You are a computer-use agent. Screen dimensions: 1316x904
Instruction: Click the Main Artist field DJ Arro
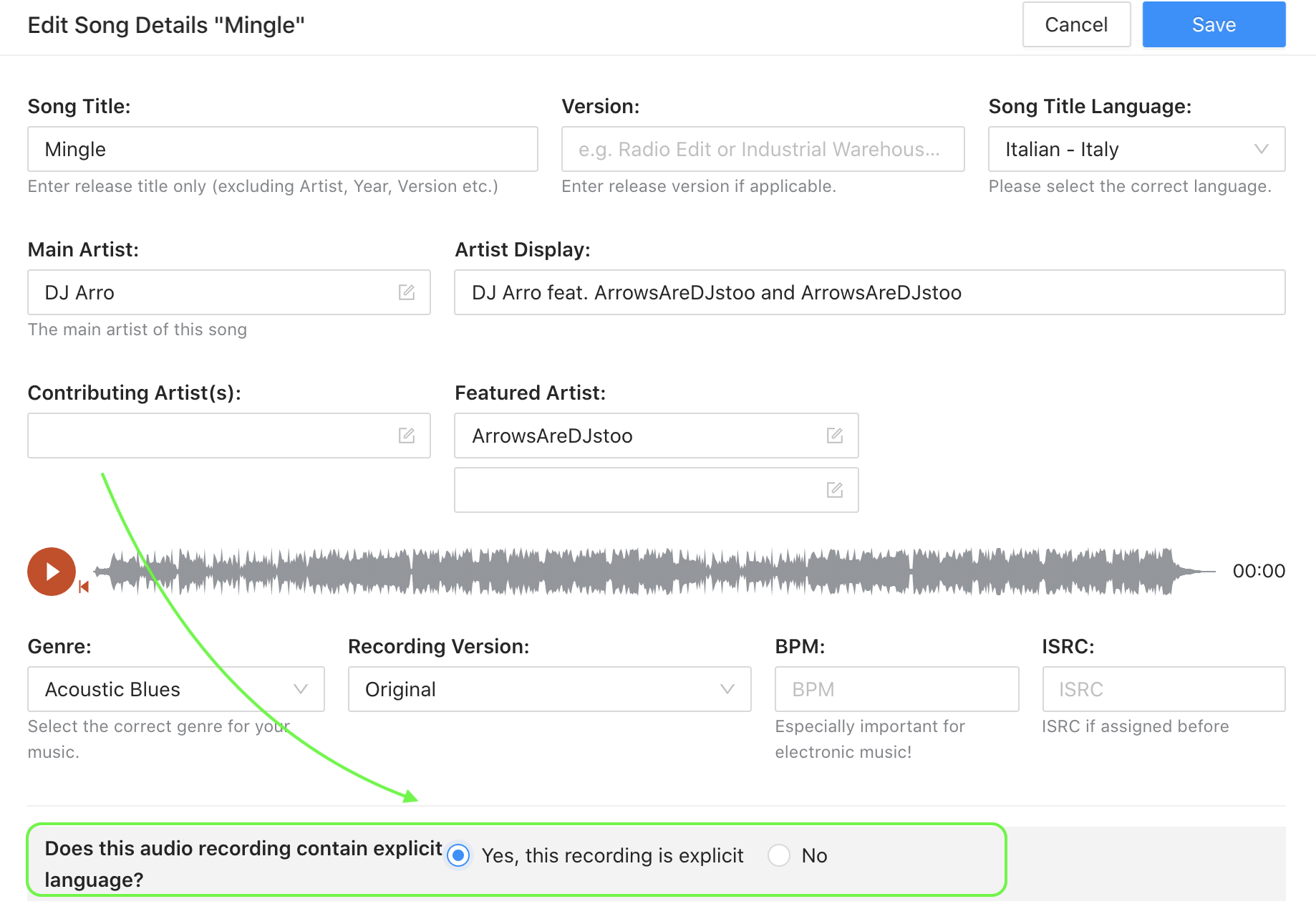point(229,292)
